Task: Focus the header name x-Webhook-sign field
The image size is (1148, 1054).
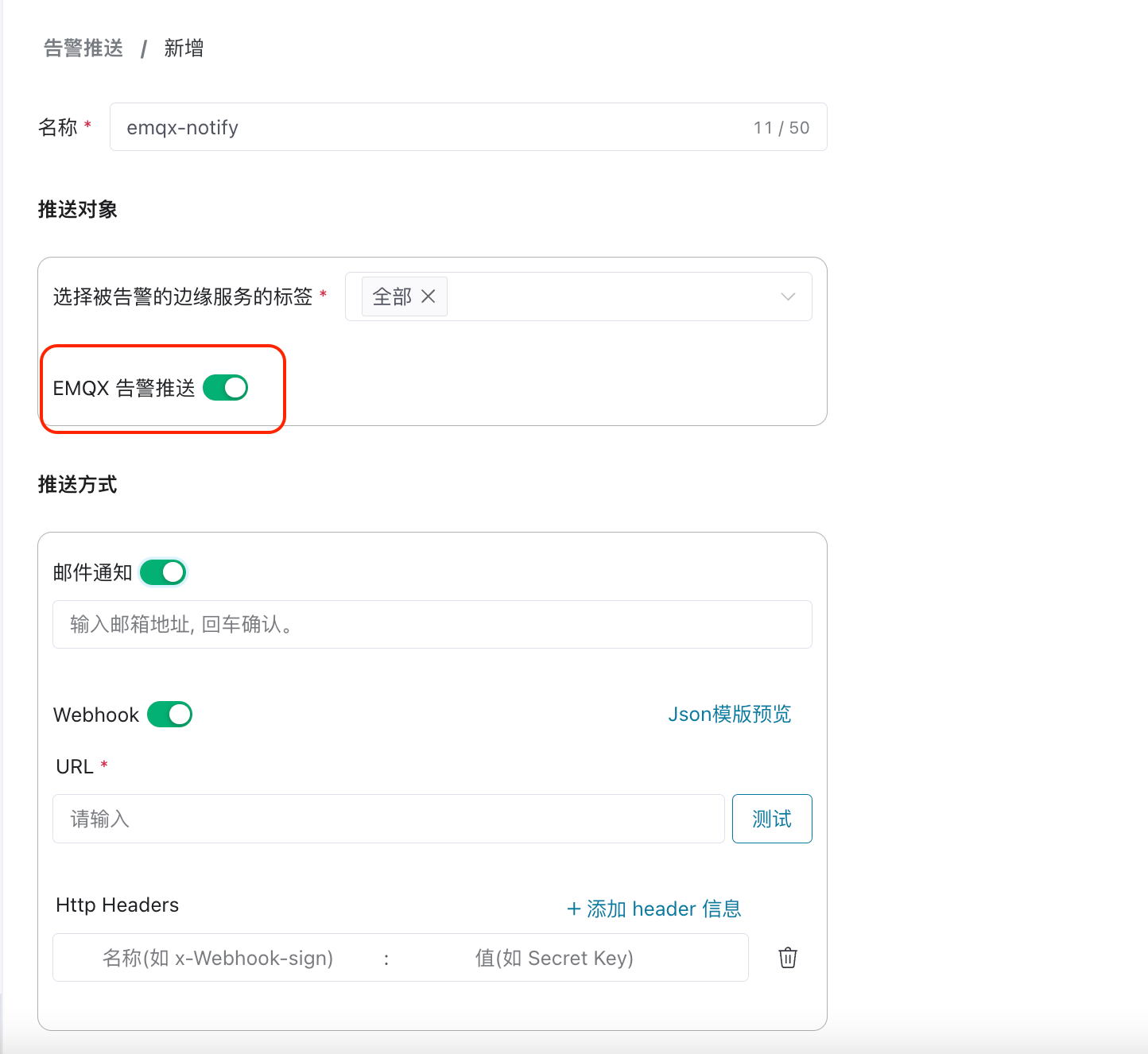Action: pyautogui.click(x=218, y=958)
